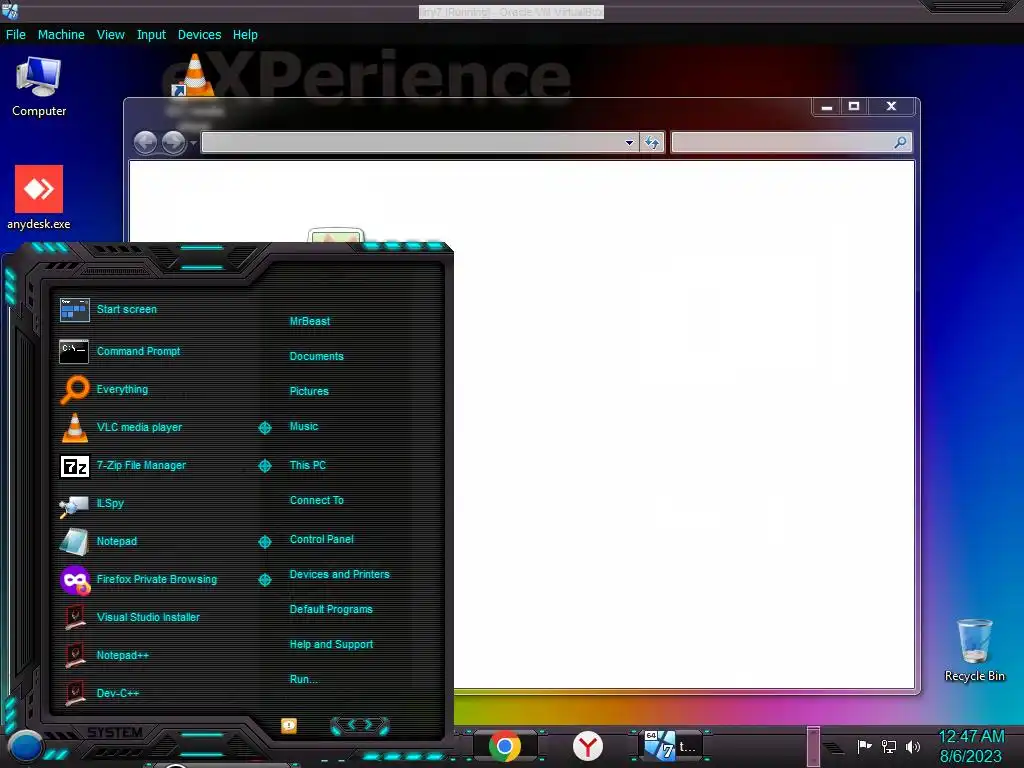Viewport: 1024px width, 768px height.
Task: Open the network tray icon
Action: (x=889, y=746)
